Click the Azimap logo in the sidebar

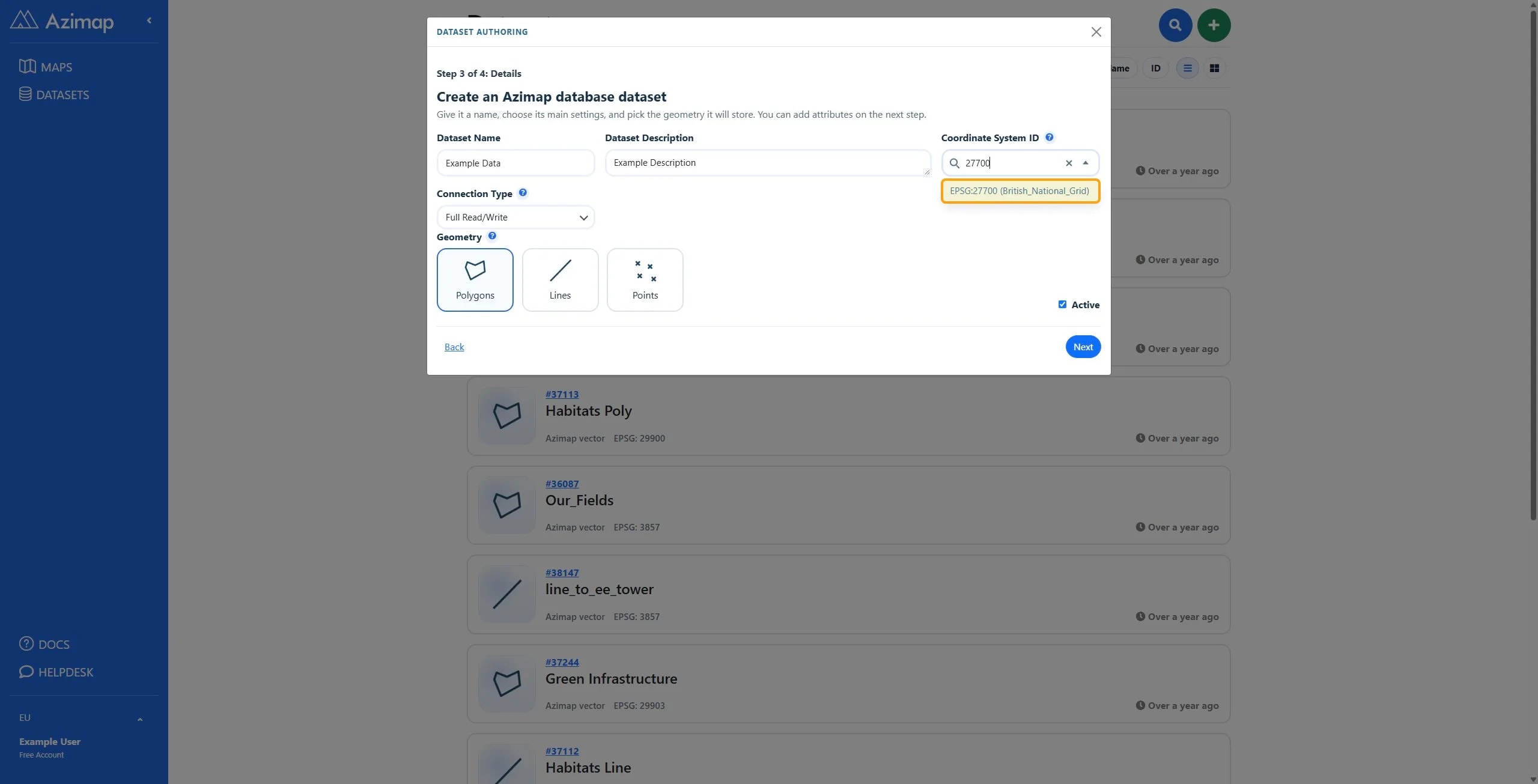coord(62,22)
